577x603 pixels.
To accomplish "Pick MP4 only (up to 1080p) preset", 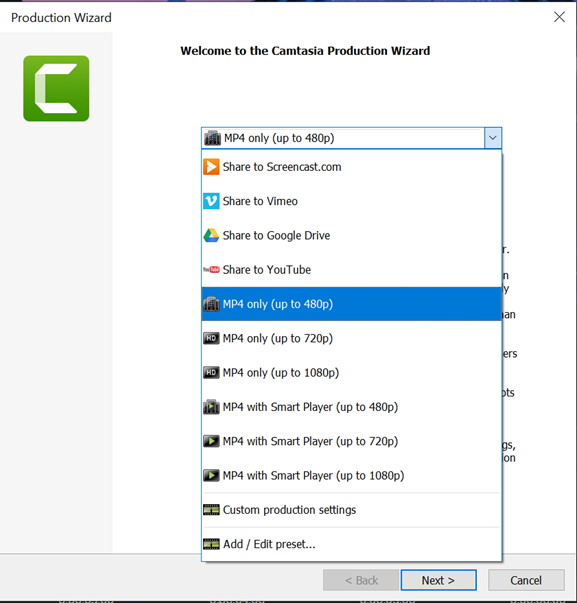I will tap(351, 372).
